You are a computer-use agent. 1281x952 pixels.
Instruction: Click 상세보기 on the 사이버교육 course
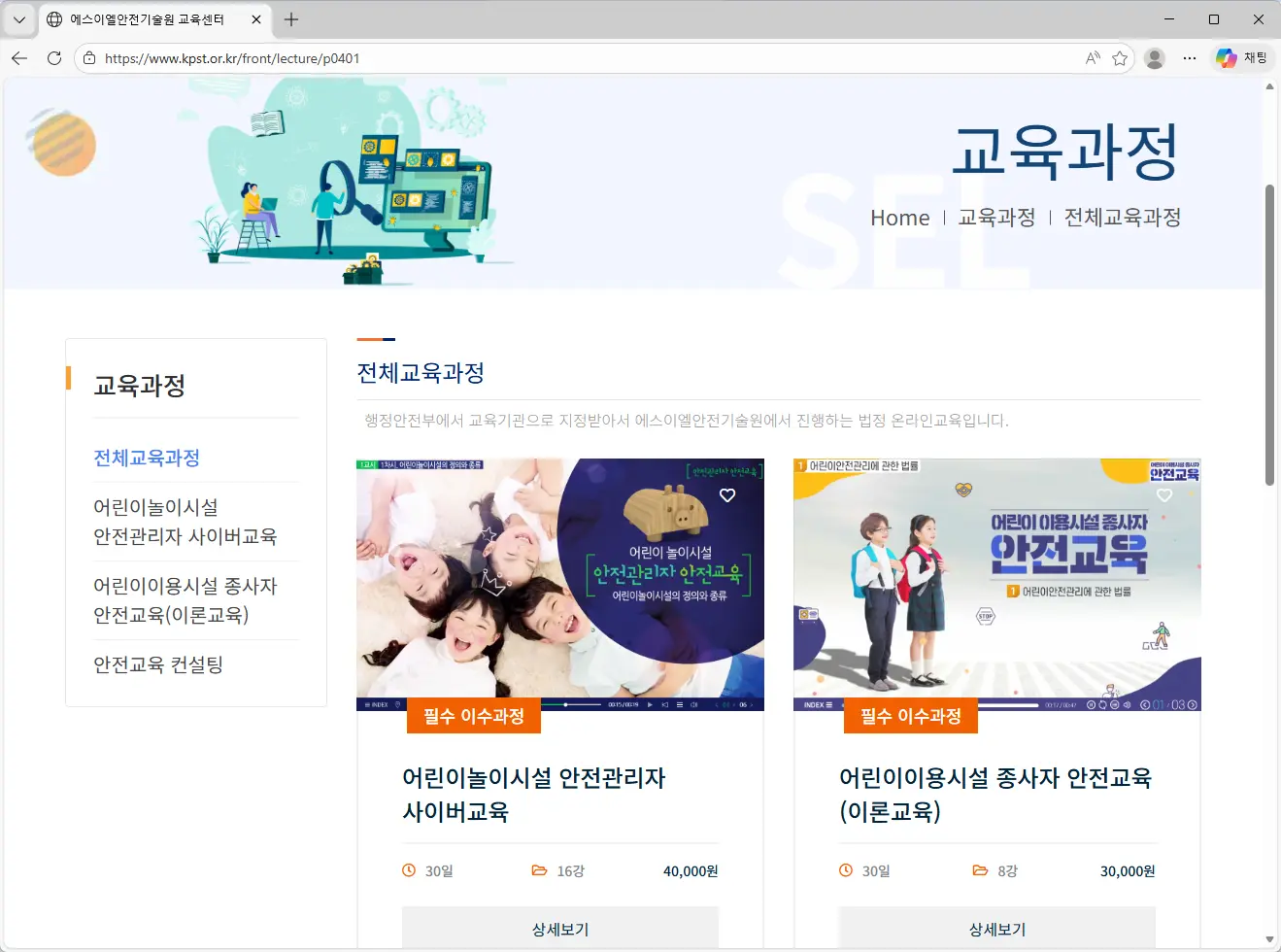click(x=559, y=929)
